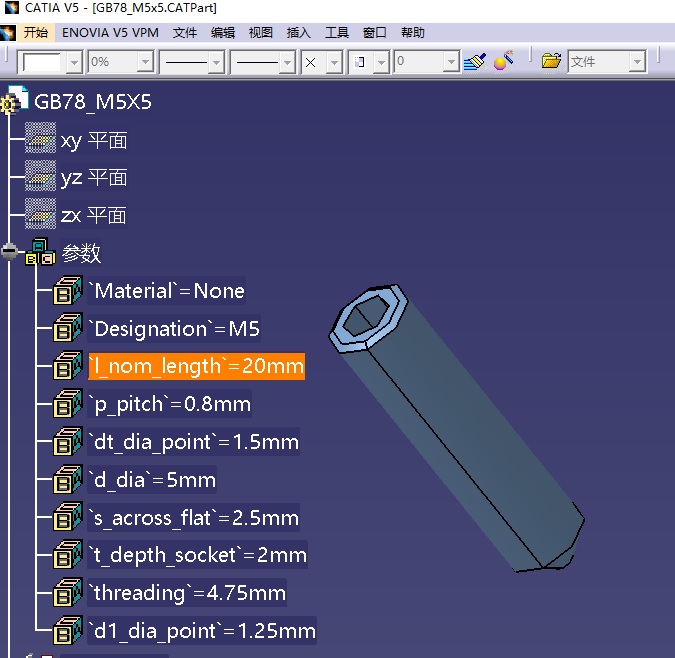Click the d1_dia_point parameter icon
This screenshot has width=675, height=658.
pyautogui.click(x=68, y=630)
